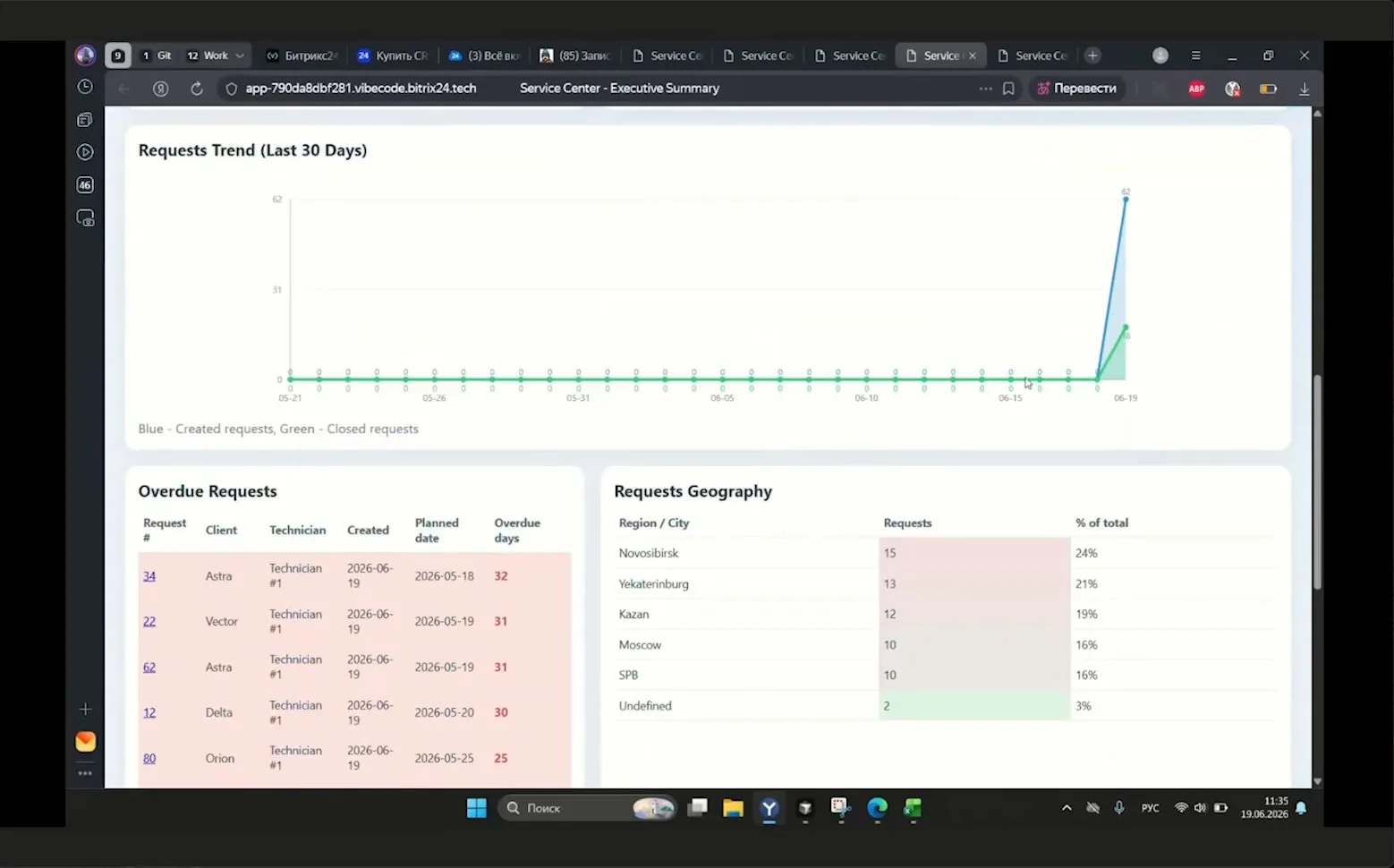1394x868 pixels.
Task: Open the ABP adblock extension icon
Action: coord(1196,89)
